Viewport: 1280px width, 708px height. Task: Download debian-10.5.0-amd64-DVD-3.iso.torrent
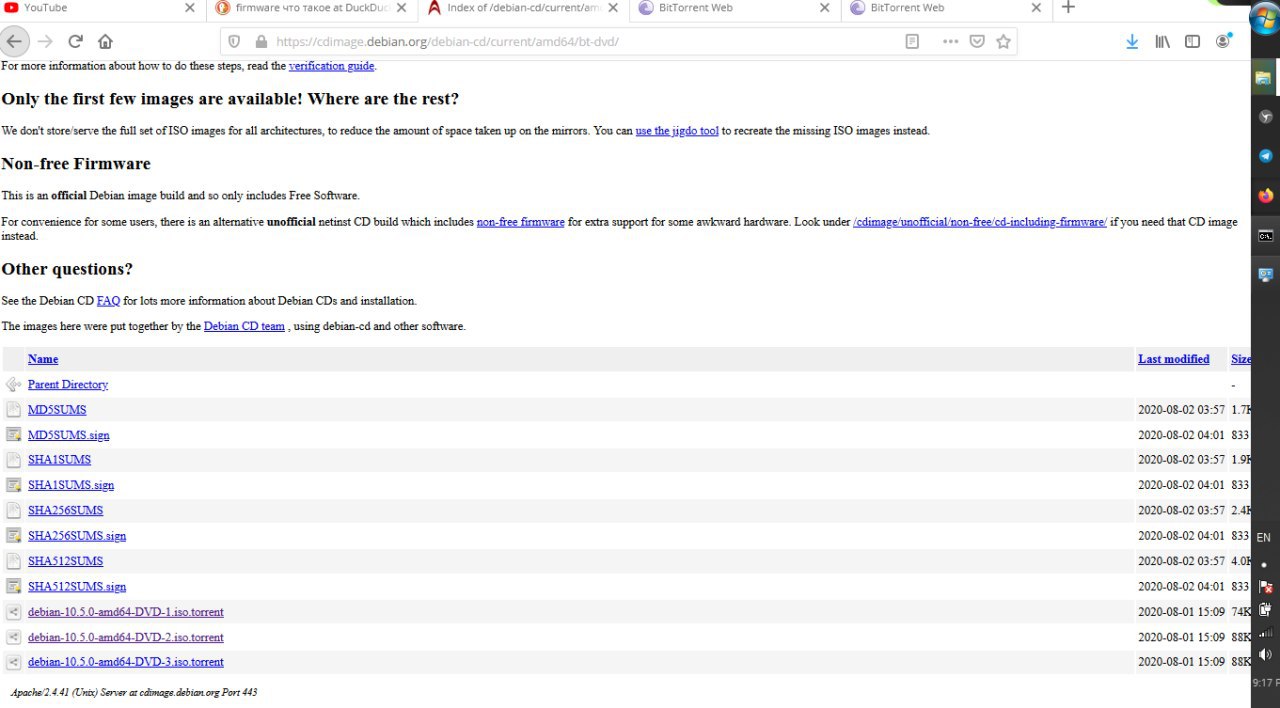click(126, 662)
